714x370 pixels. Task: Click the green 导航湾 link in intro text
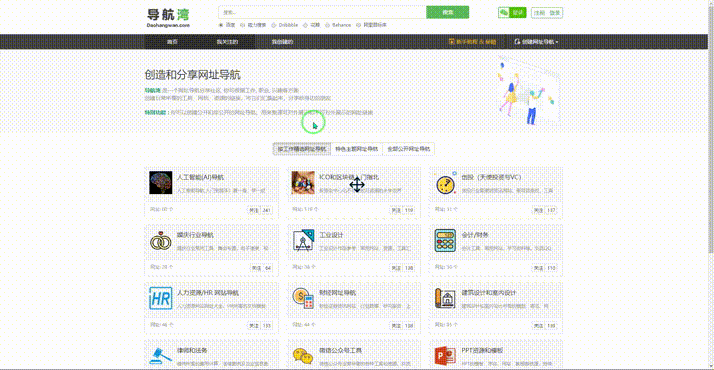(x=153, y=90)
